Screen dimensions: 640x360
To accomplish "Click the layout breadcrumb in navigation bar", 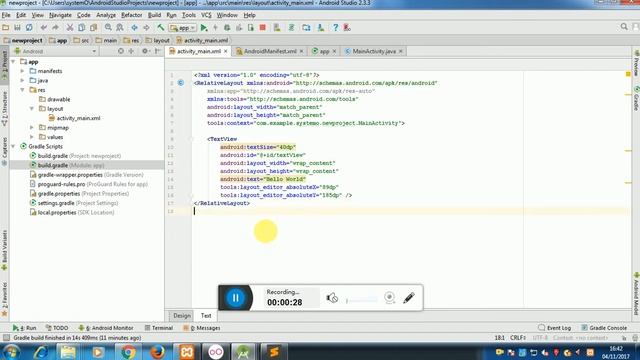I will [158, 40].
